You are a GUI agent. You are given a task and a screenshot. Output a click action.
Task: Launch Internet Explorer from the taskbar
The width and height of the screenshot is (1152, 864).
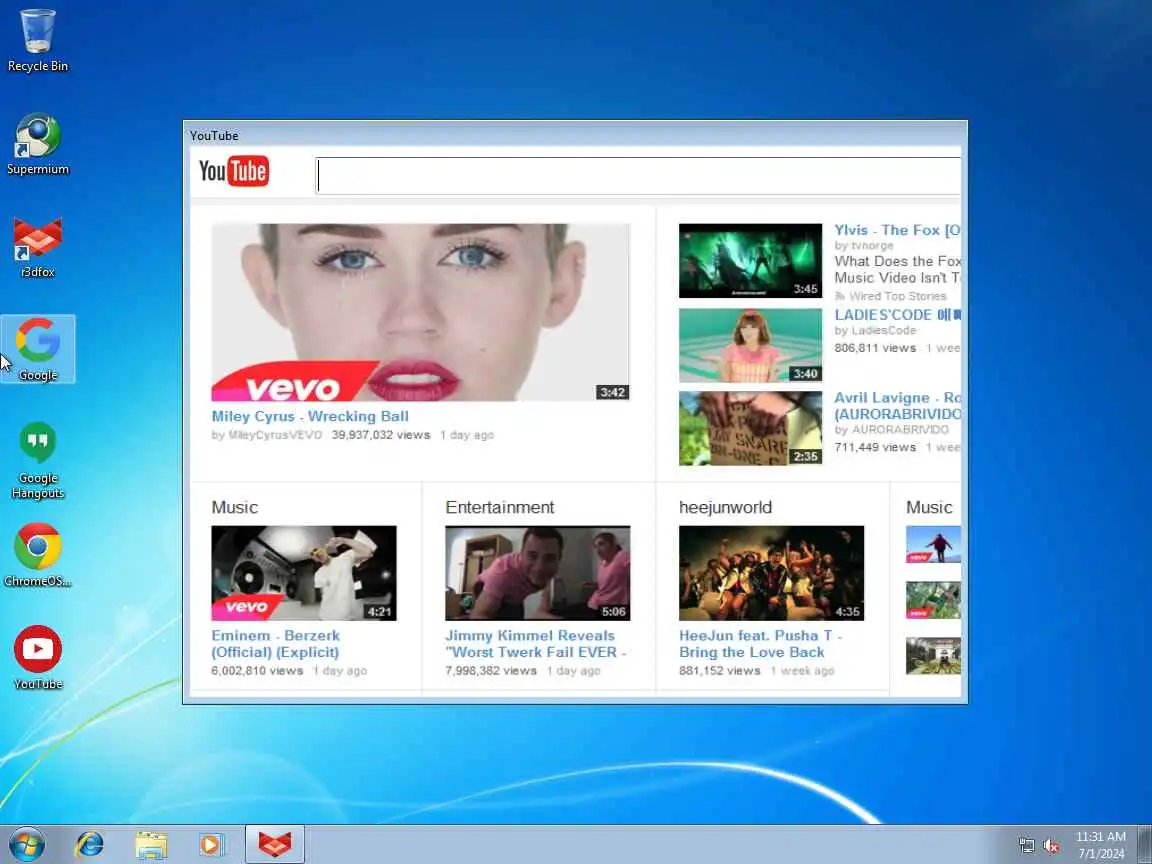point(90,845)
